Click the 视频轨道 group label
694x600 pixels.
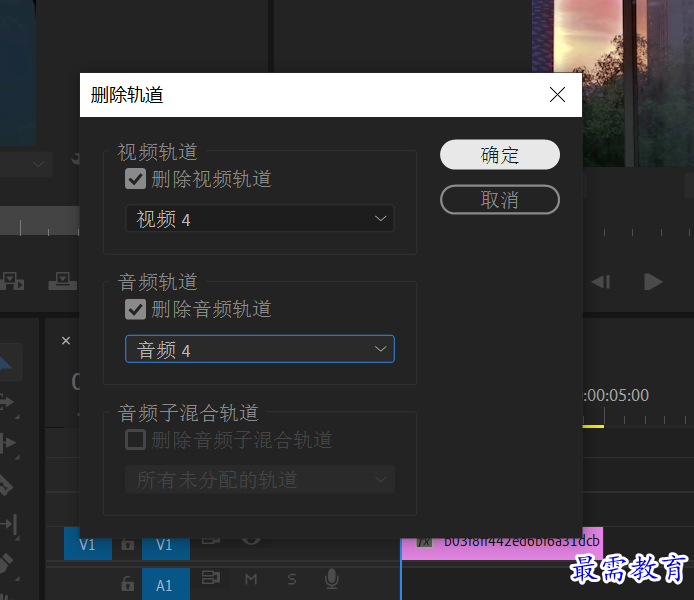[x=158, y=152]
